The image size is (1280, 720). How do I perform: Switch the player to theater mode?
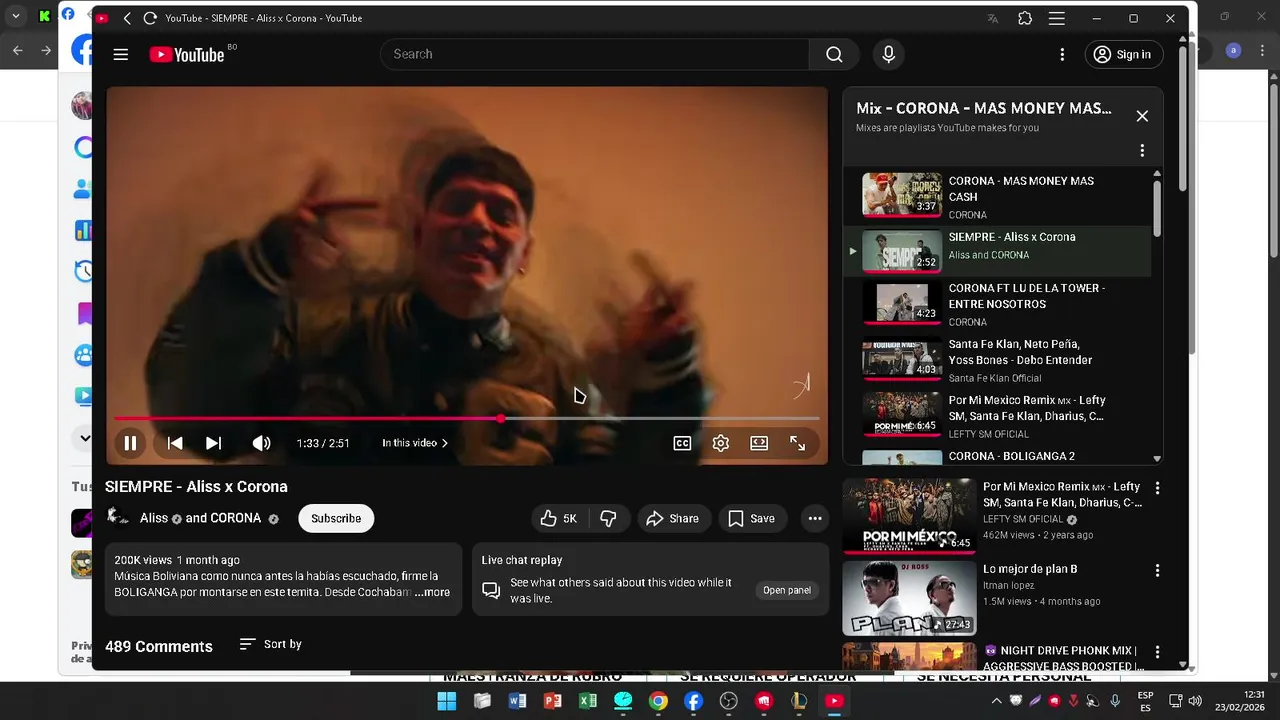pyautogui.click(x=759, y=443)
